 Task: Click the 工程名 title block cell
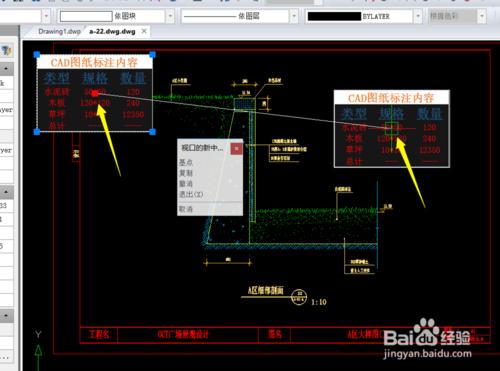(x=99, y=334)
